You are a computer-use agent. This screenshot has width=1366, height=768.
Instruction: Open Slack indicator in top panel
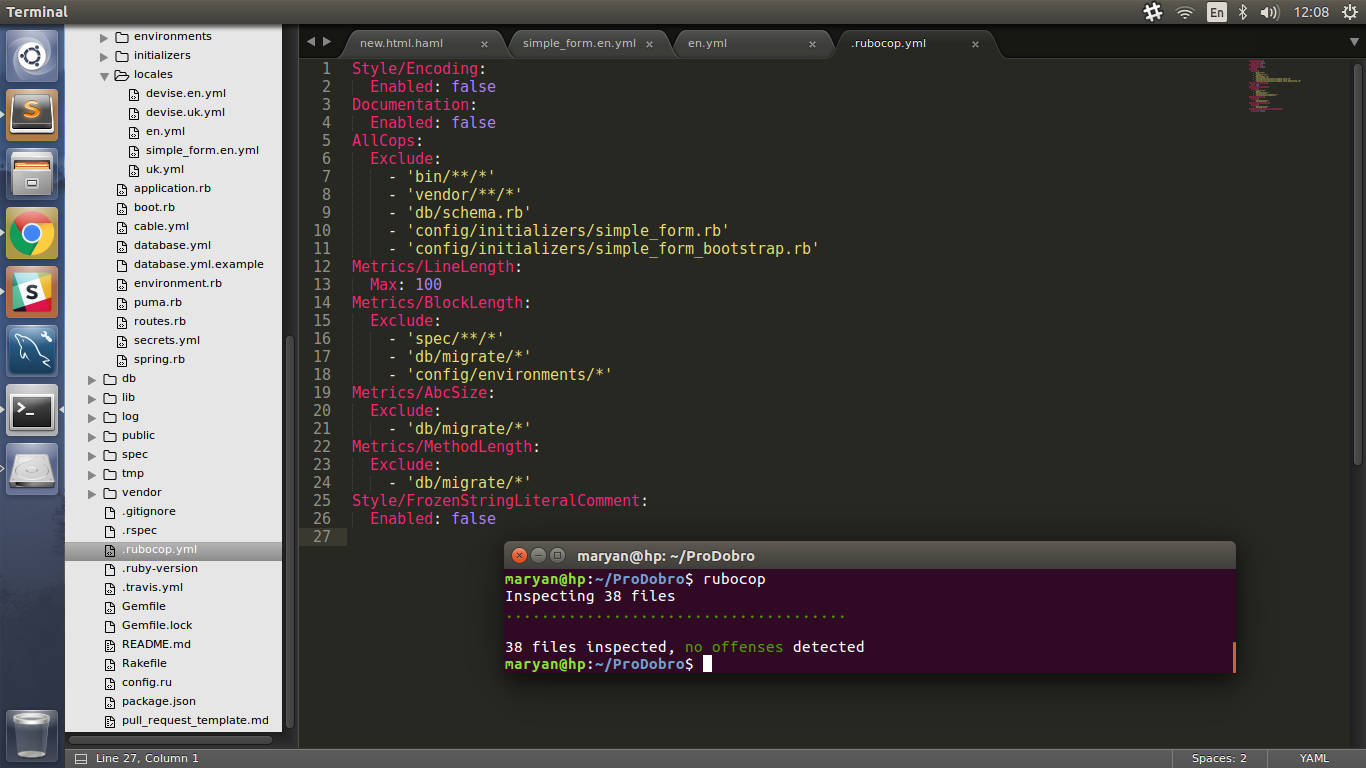coord(1153,12)
